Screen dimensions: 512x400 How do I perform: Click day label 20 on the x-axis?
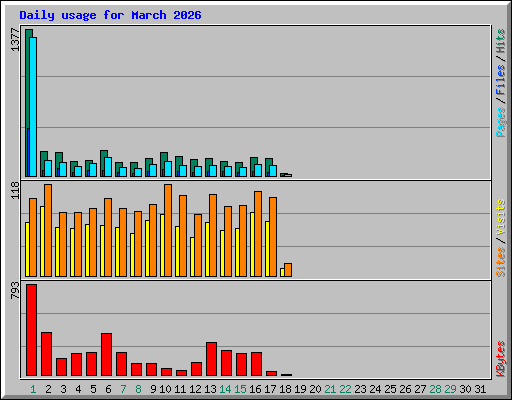(315, 389)
